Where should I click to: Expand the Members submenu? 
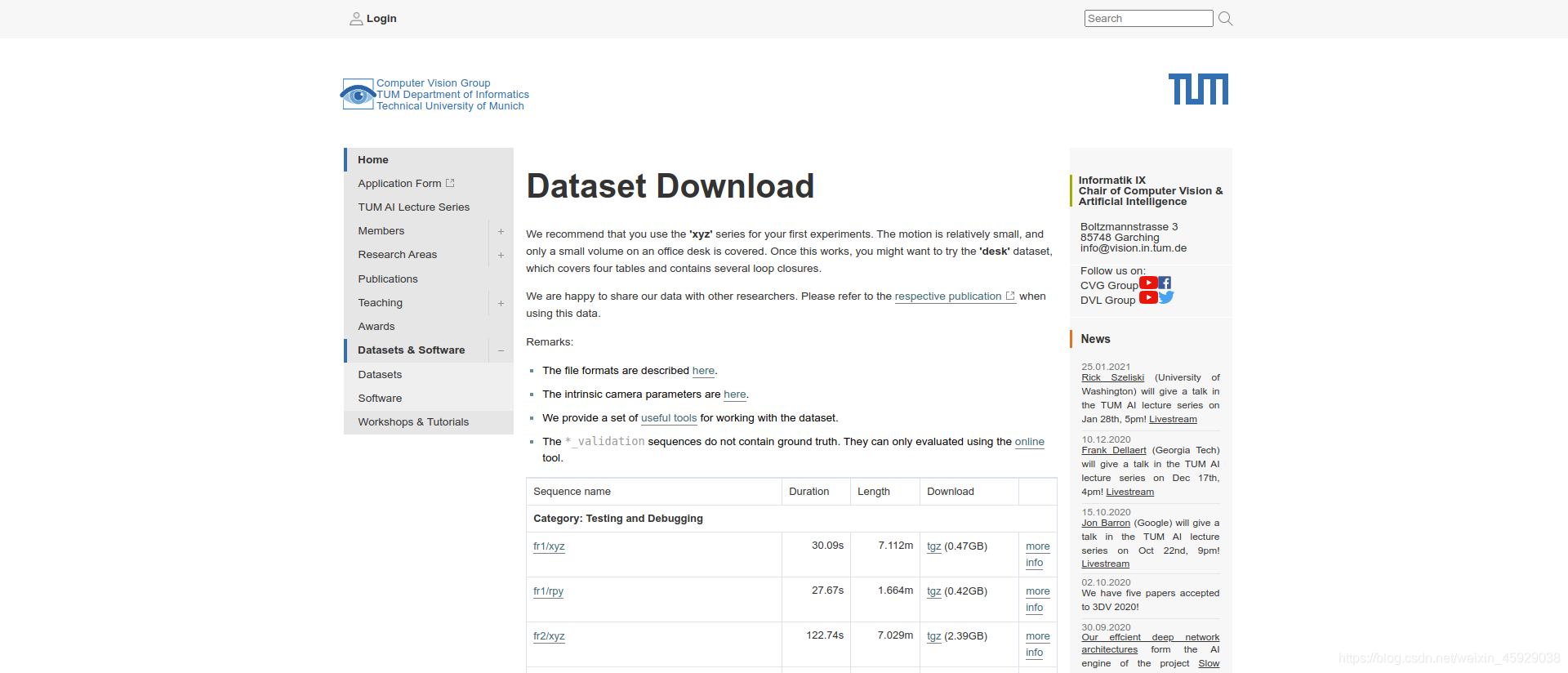[501, 231]
